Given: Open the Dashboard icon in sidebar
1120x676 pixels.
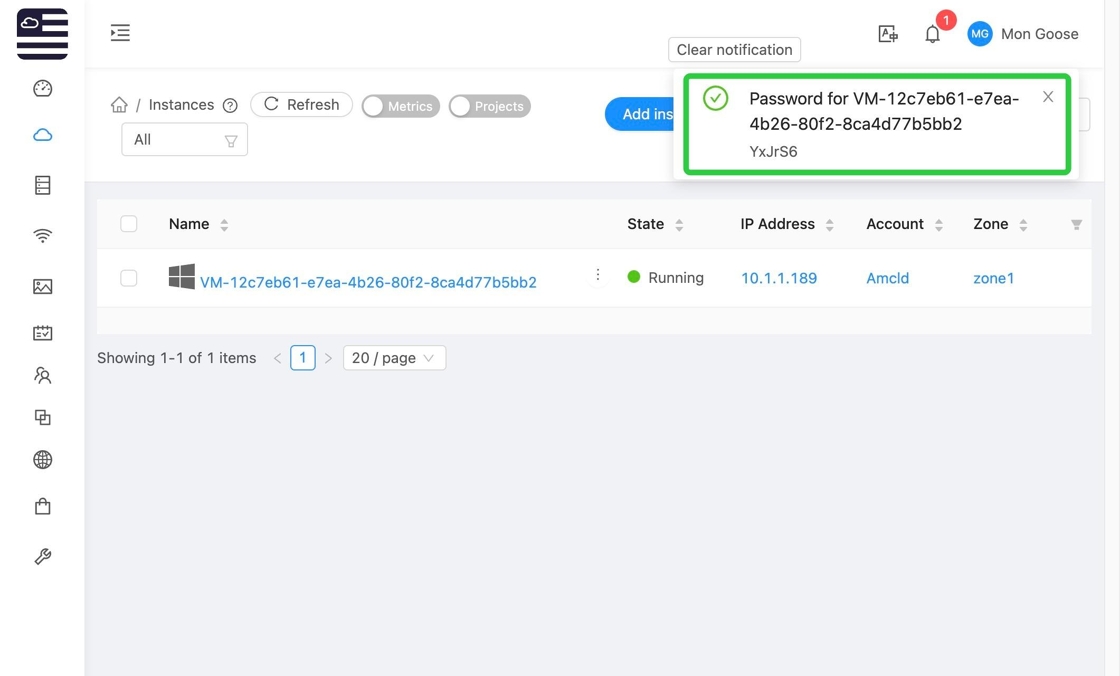Looking at the screenshot, I should coord(42,89).
